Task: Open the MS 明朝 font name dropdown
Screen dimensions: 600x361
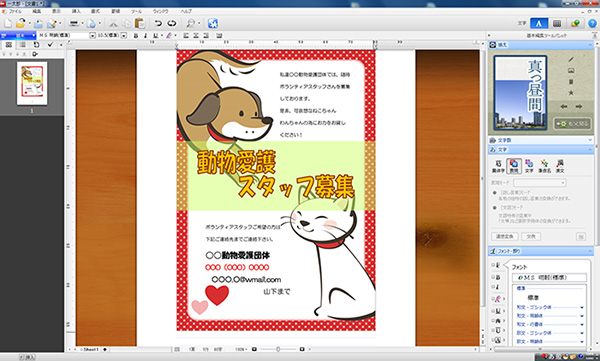Action: (x=92, y=36)
